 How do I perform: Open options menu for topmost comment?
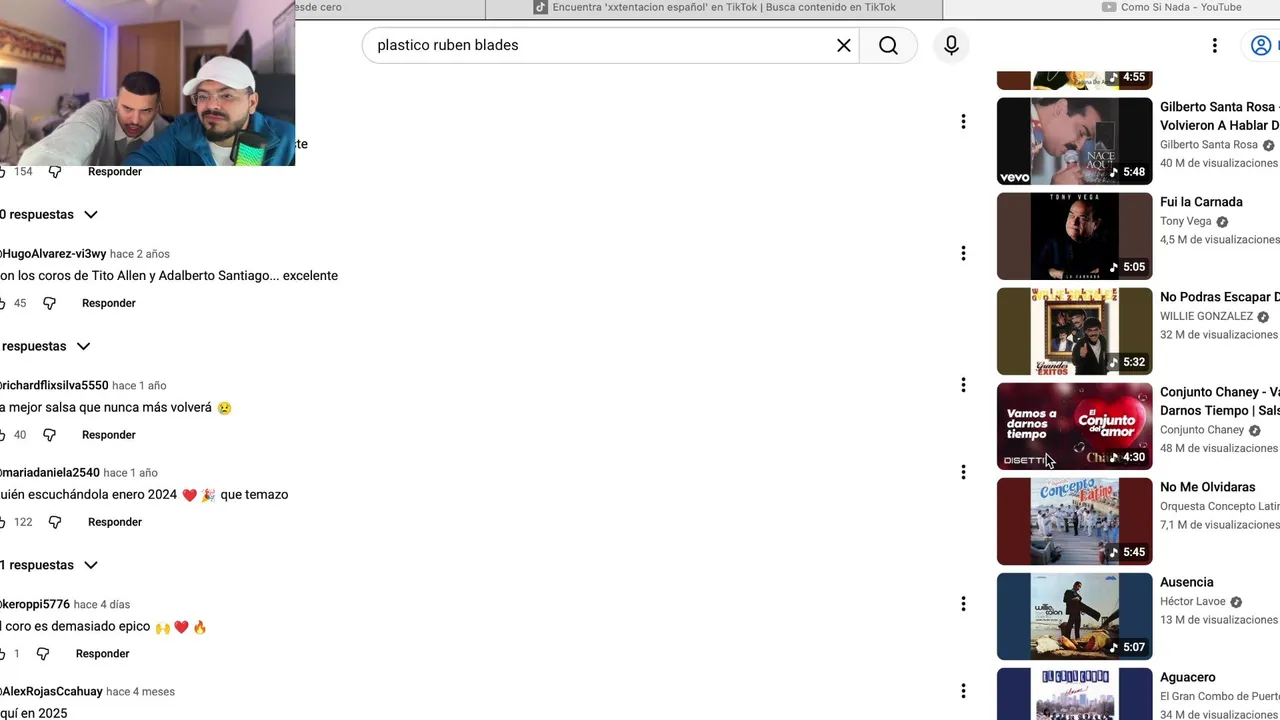(963, 122)
